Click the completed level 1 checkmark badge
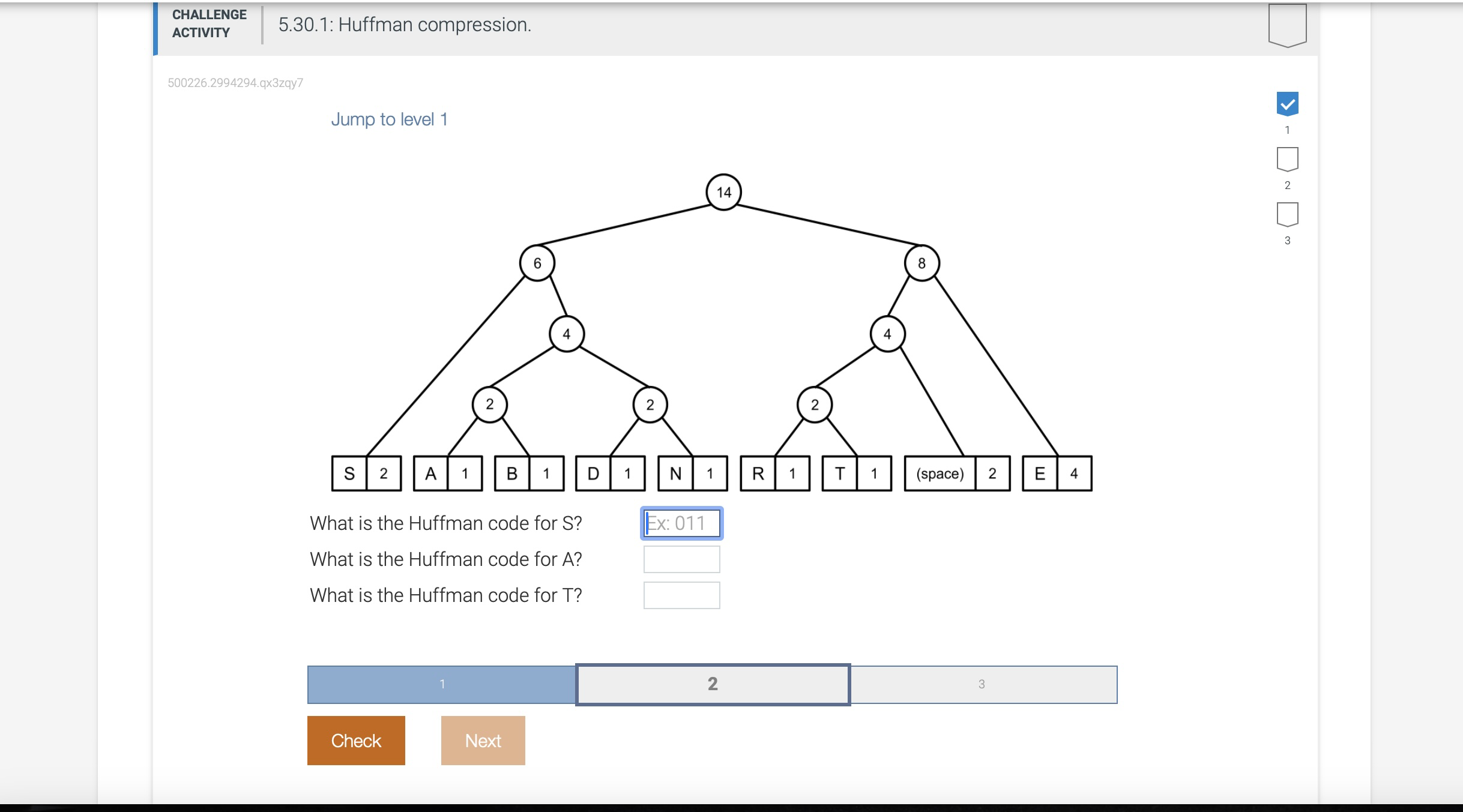Viewport: 1463px width, 812px height. [x=1287, y=104]
